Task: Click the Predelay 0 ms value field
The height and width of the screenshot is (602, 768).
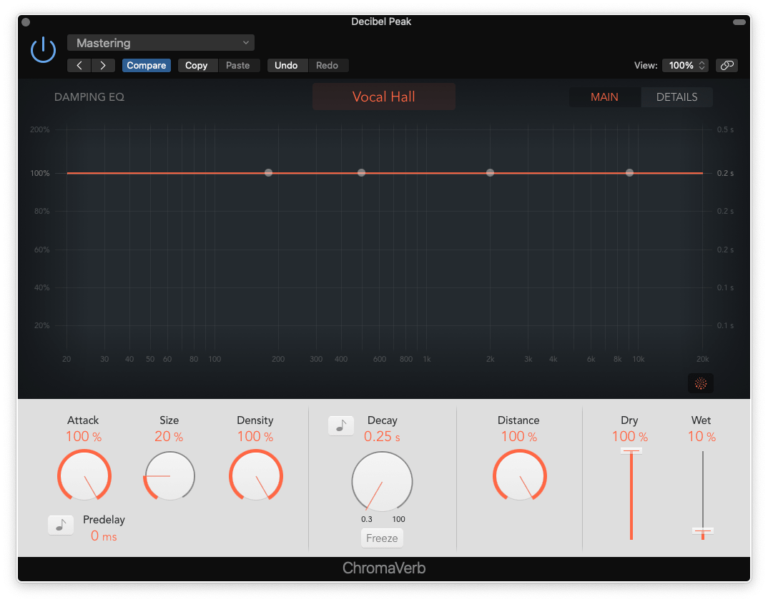Action: click(x=103, y=536)
